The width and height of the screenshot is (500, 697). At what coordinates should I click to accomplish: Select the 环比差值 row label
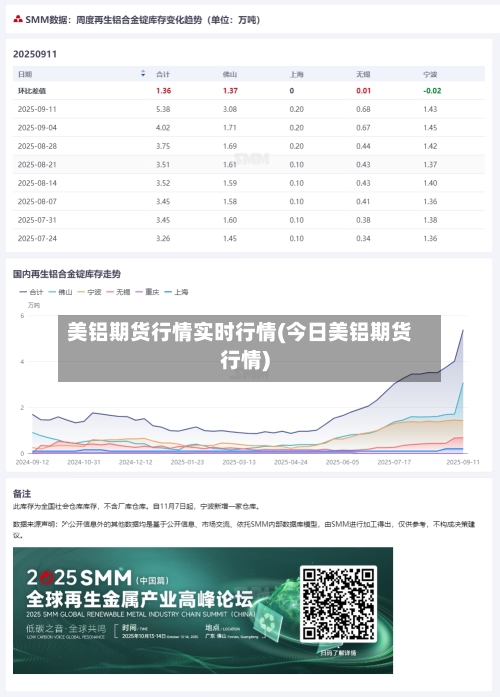(32, 91)
